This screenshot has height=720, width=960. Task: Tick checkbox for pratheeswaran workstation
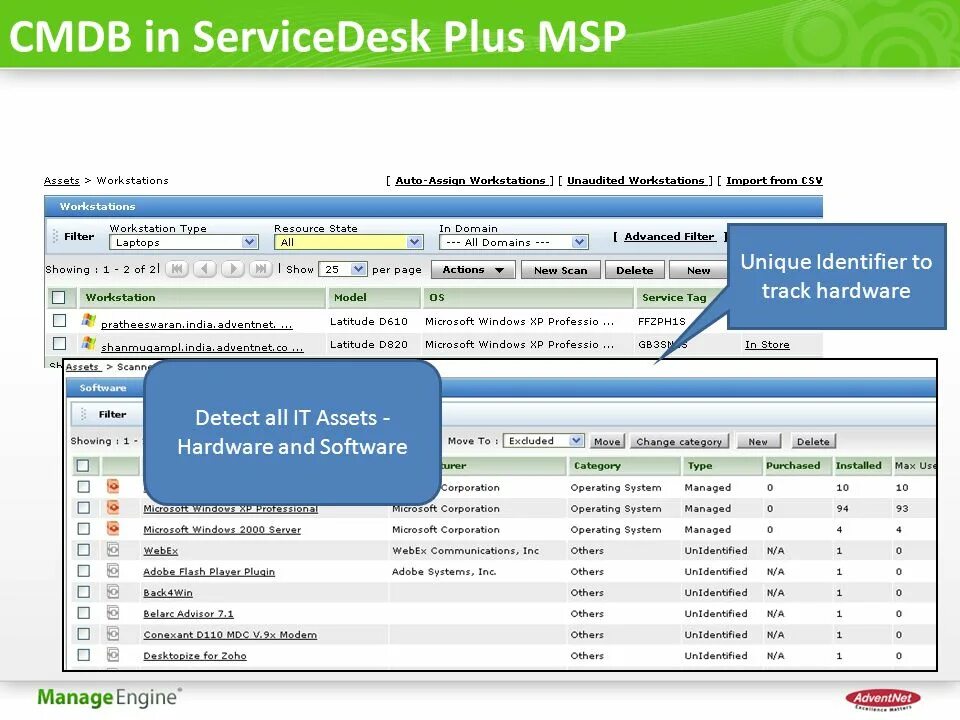coord(59,320)
